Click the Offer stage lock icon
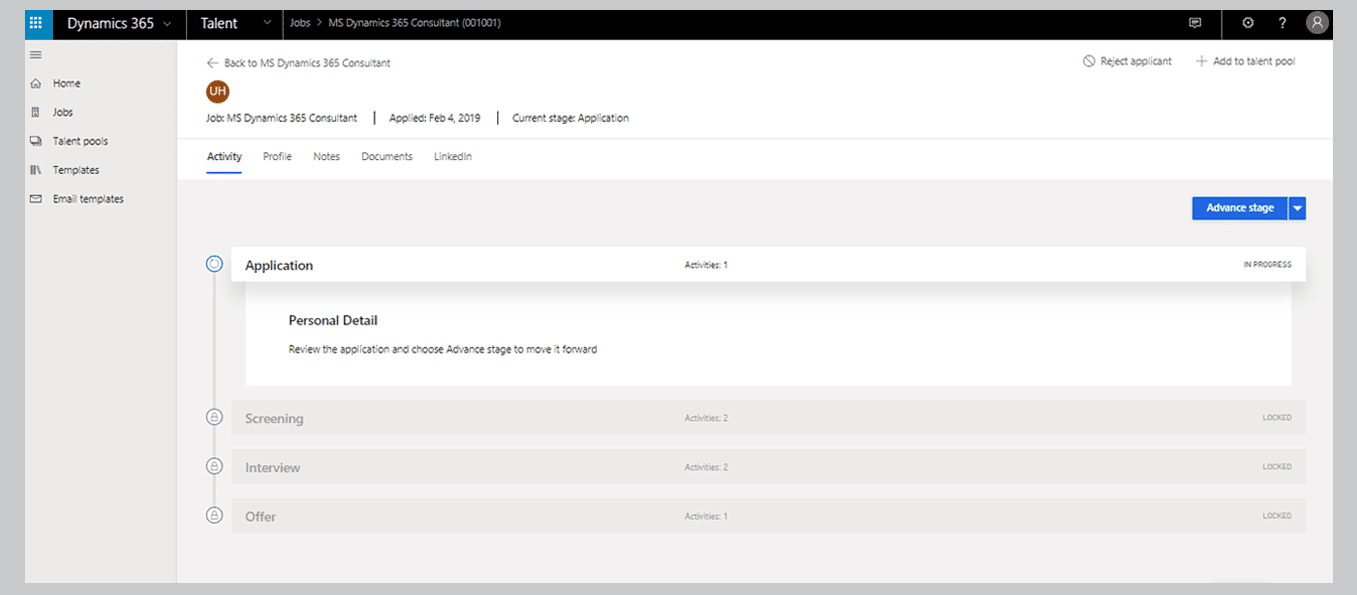Image resolution: width=1357 pixels, height=595 pixels. tap(214, 515)
